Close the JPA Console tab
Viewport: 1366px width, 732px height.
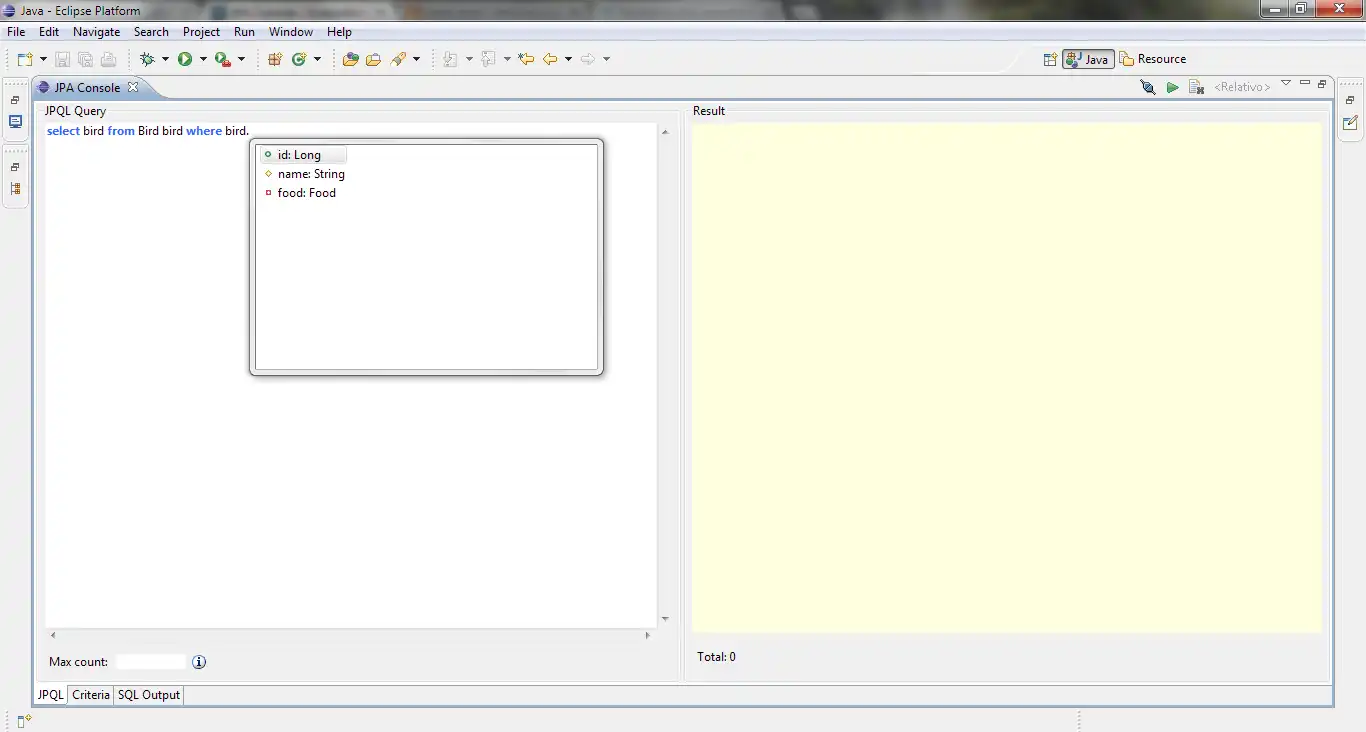point(133,87)
